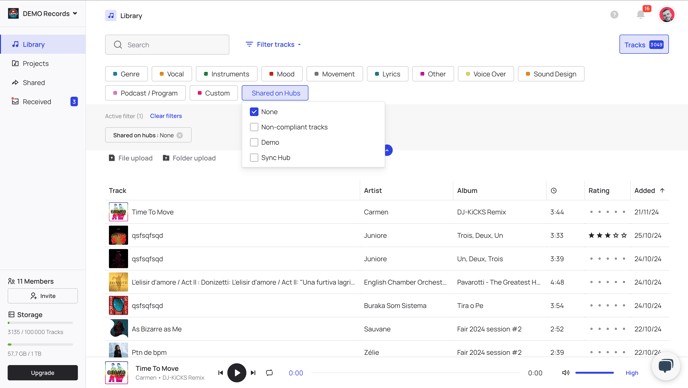Click the File upload button label

[x=135, y=158]
